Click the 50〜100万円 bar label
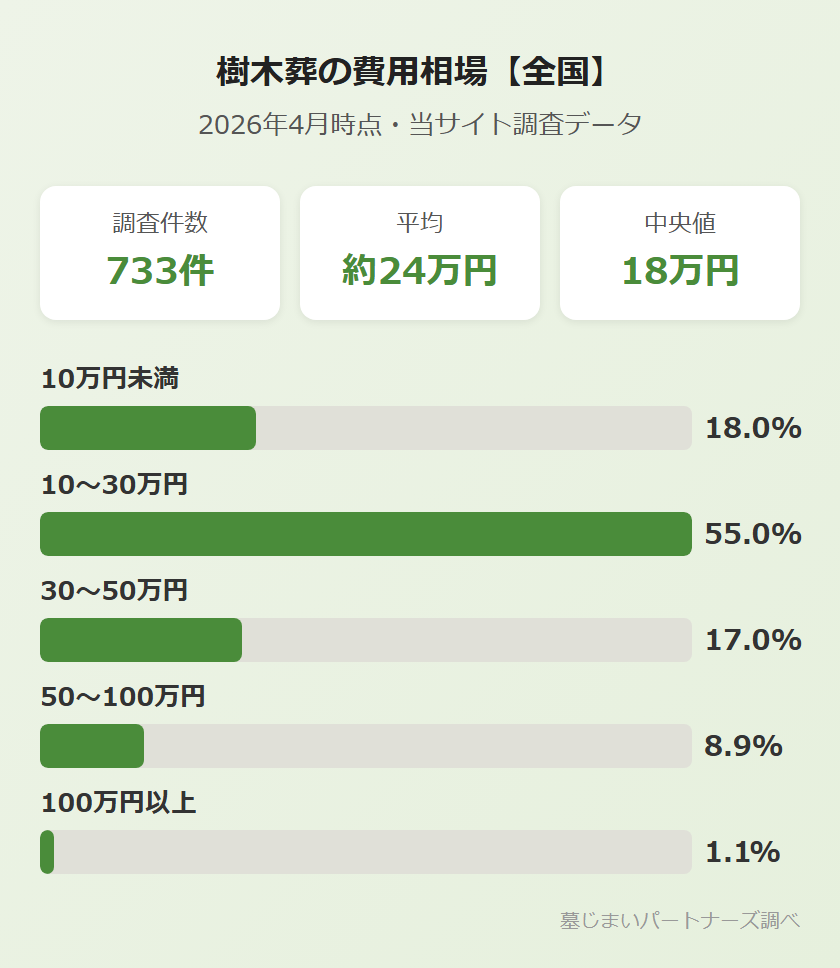 [x=123, y=697]
